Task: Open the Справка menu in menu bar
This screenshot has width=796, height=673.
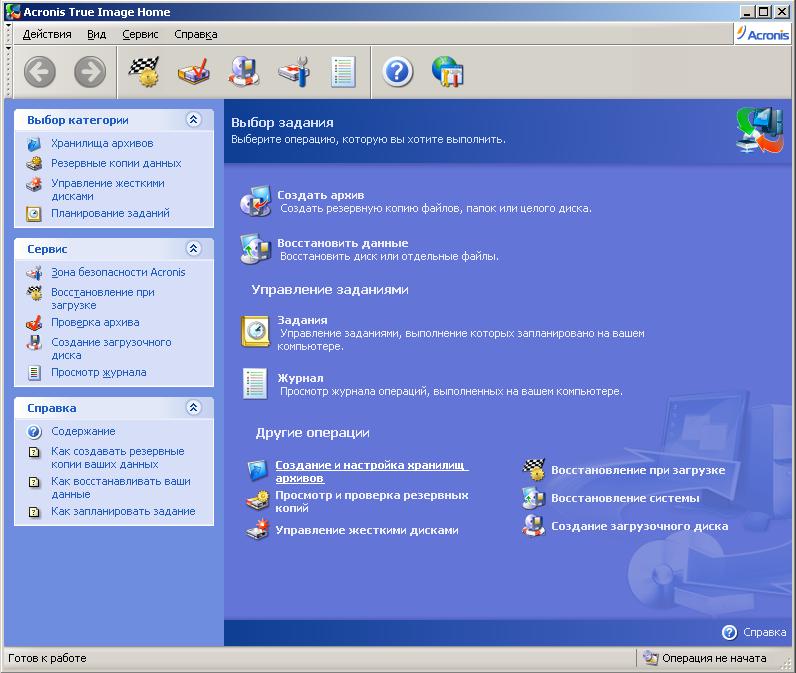Action: tap(195, 35)
